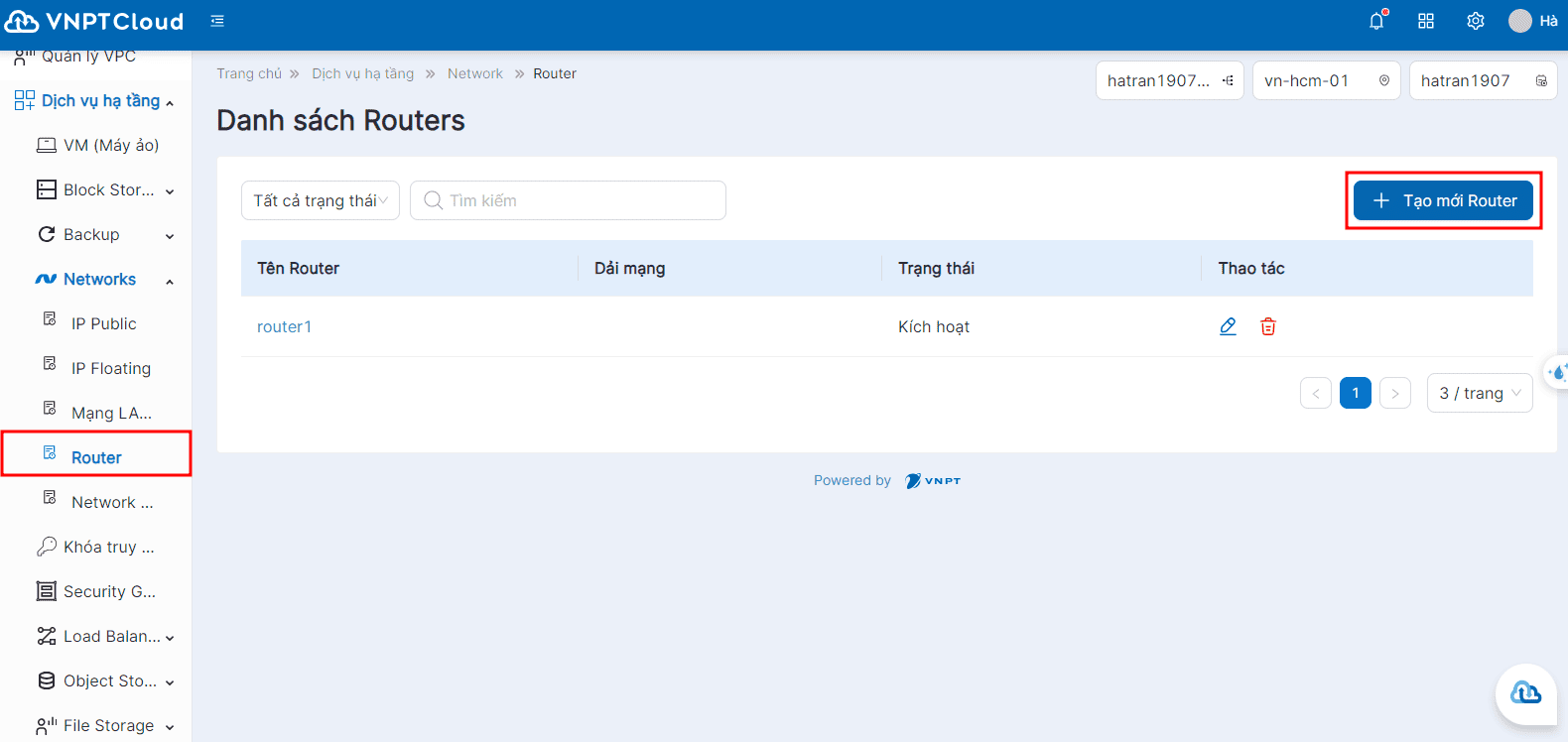The width and height of the screenshot is (1568, 742).
Task: Edit router1 with the pencil icon
Action: pyautogui.click(x=1228, y=326)
